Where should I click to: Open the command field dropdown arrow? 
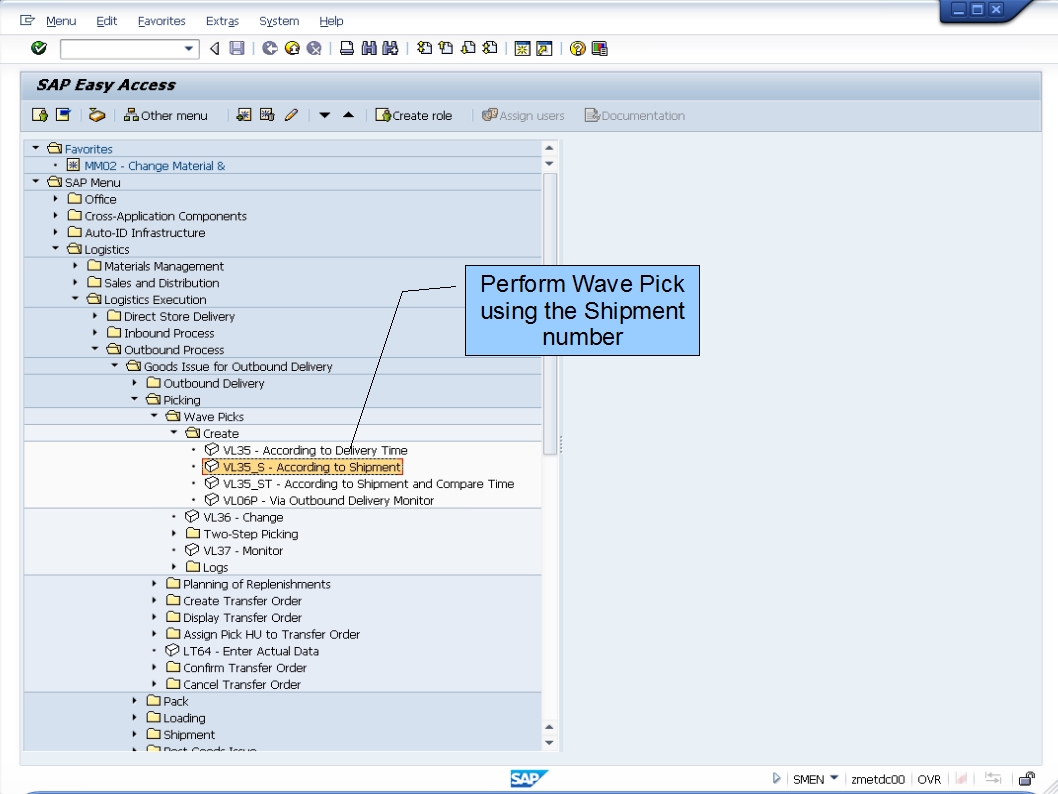point(189,49)
